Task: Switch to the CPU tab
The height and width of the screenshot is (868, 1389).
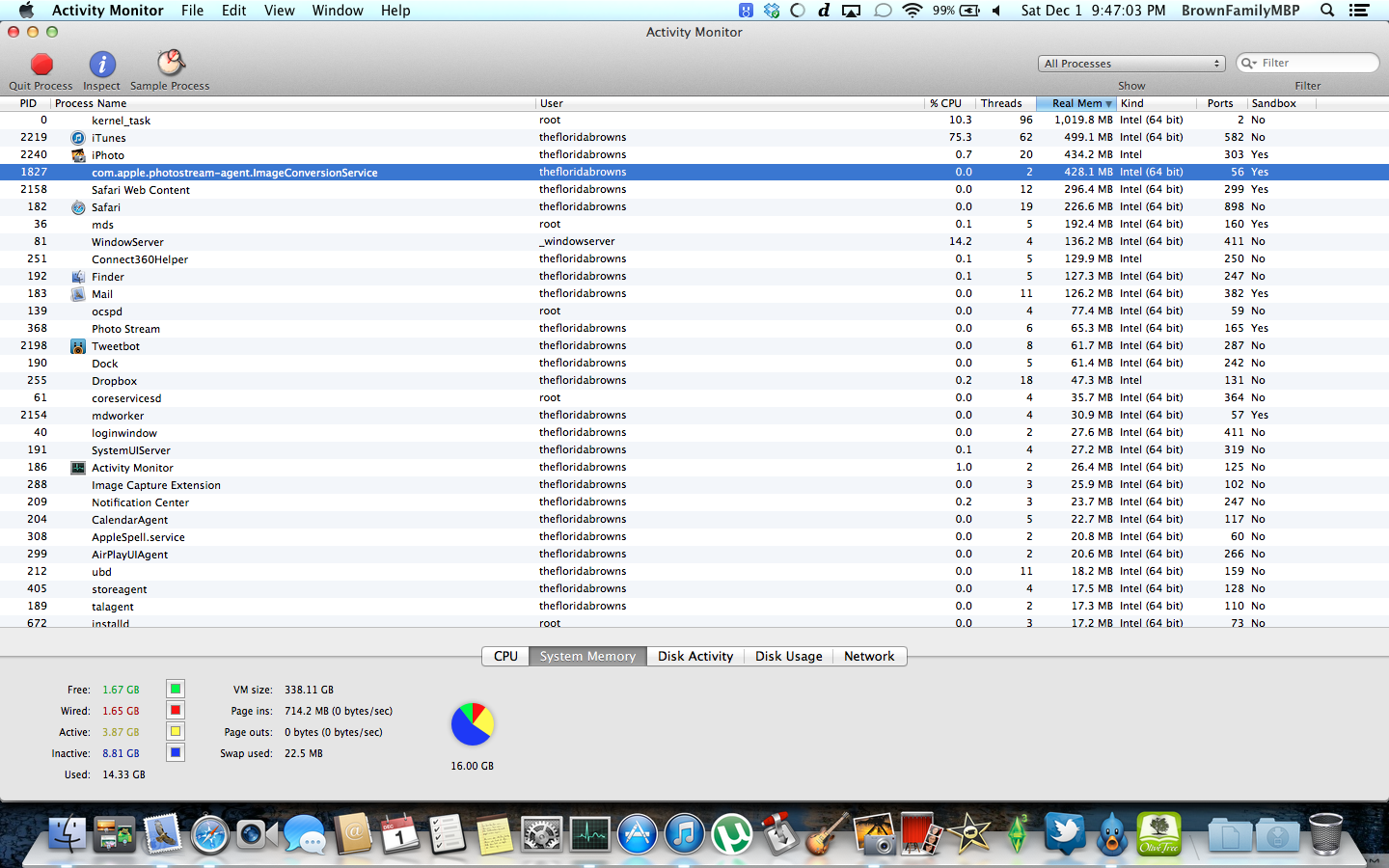Action: click(505, 656)
